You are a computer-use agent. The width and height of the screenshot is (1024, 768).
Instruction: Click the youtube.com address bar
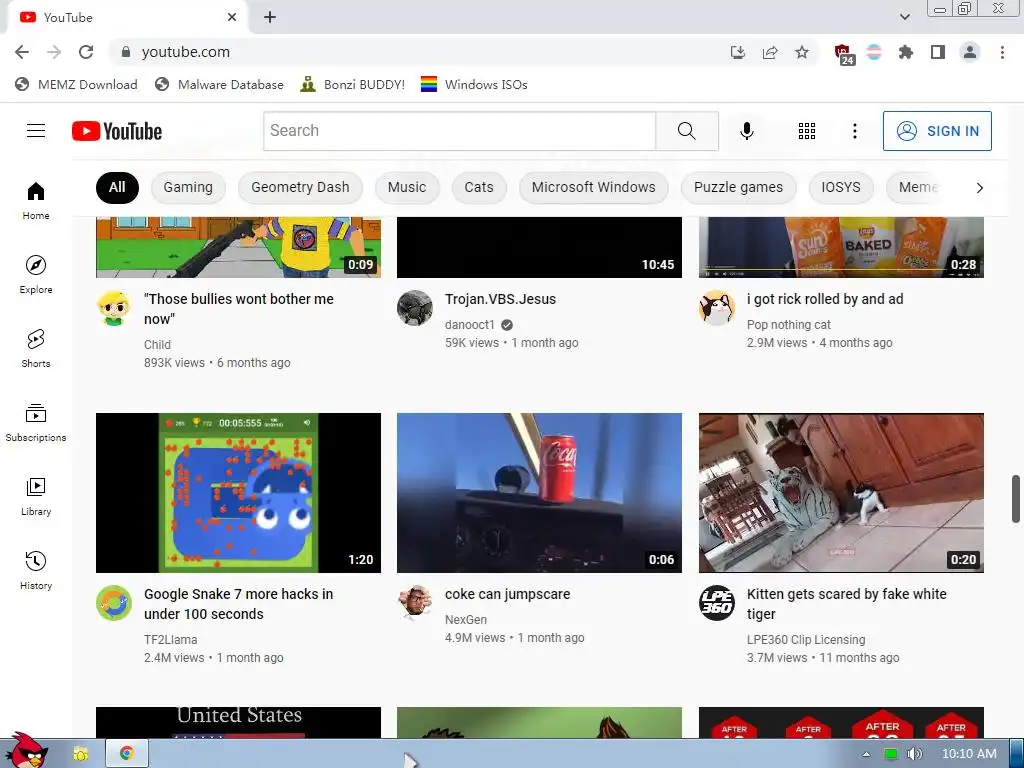[418, 52]
